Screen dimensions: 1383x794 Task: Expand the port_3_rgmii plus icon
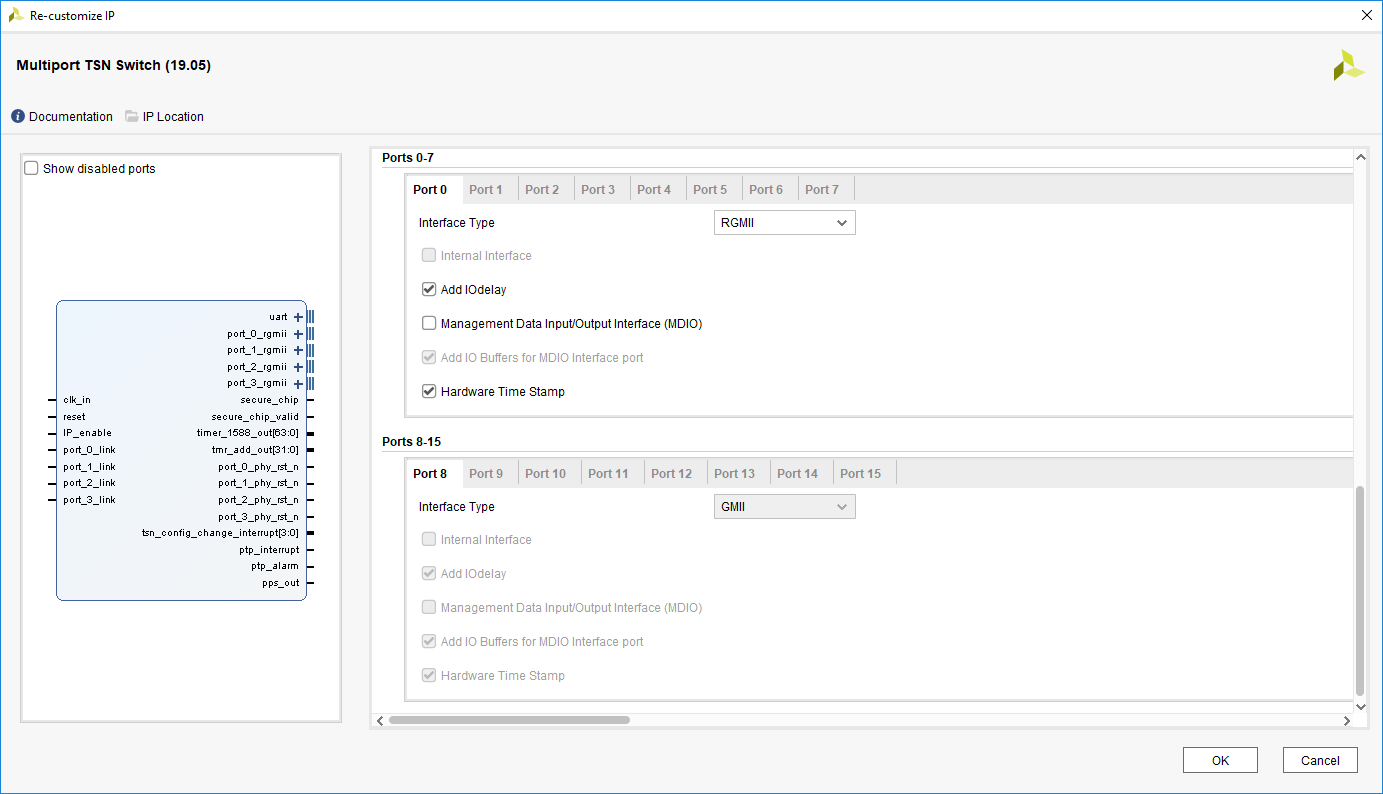click(x=298, y=383)
